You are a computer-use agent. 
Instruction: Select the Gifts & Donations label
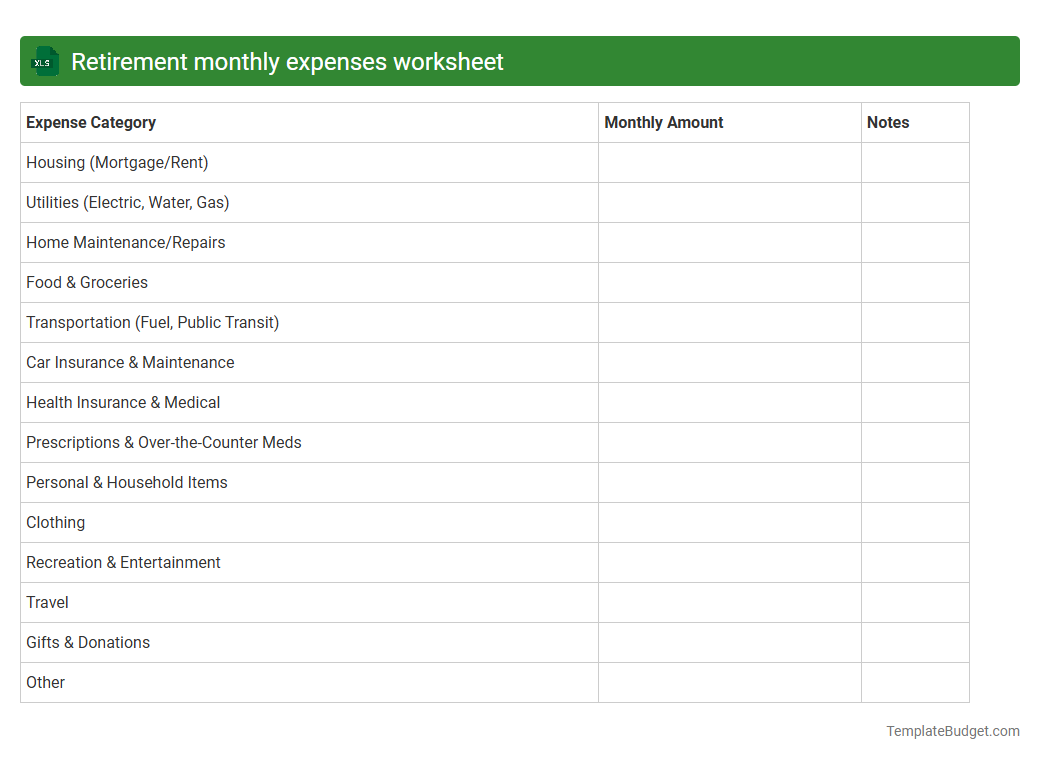(x=88, y=642)
